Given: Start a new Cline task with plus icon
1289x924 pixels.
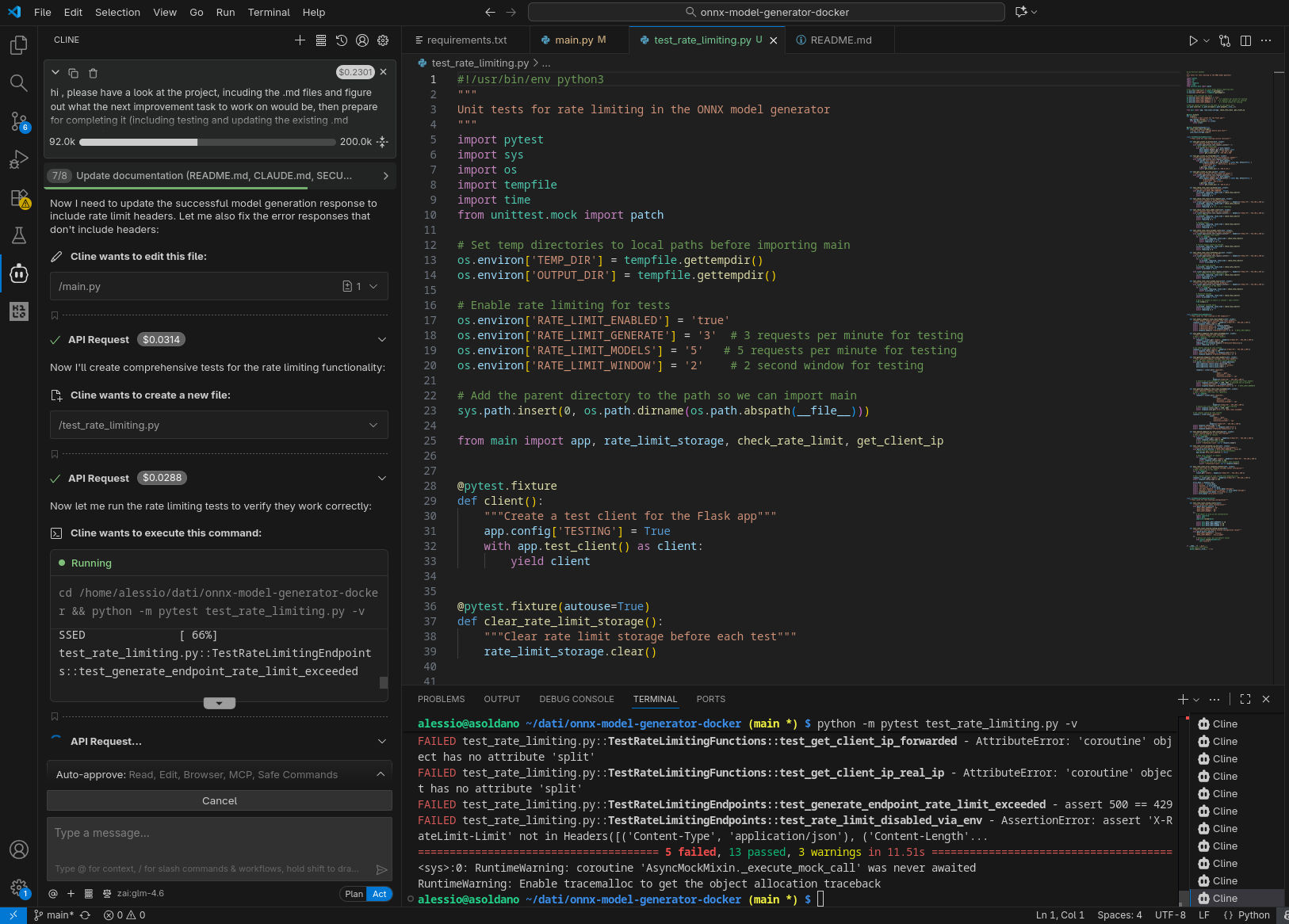Looking at the screenshot, I should tap(300, 40).
